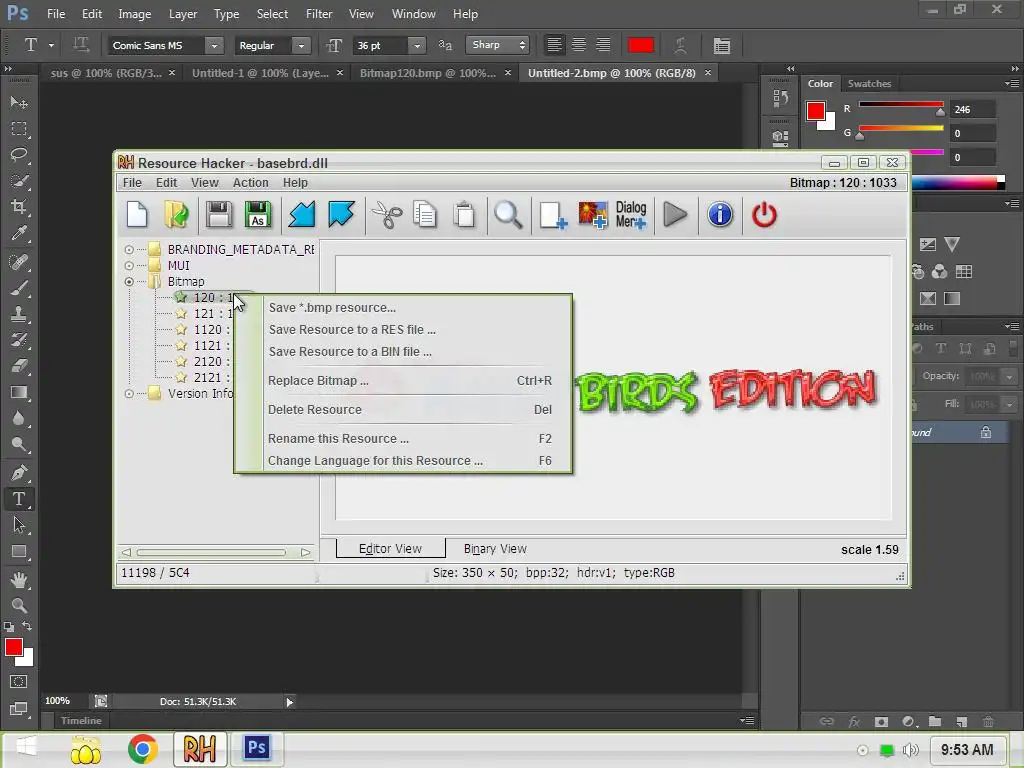
Task: Expand the BRANDING_METADATA_RE folder node
Action: tap(129, 249)
